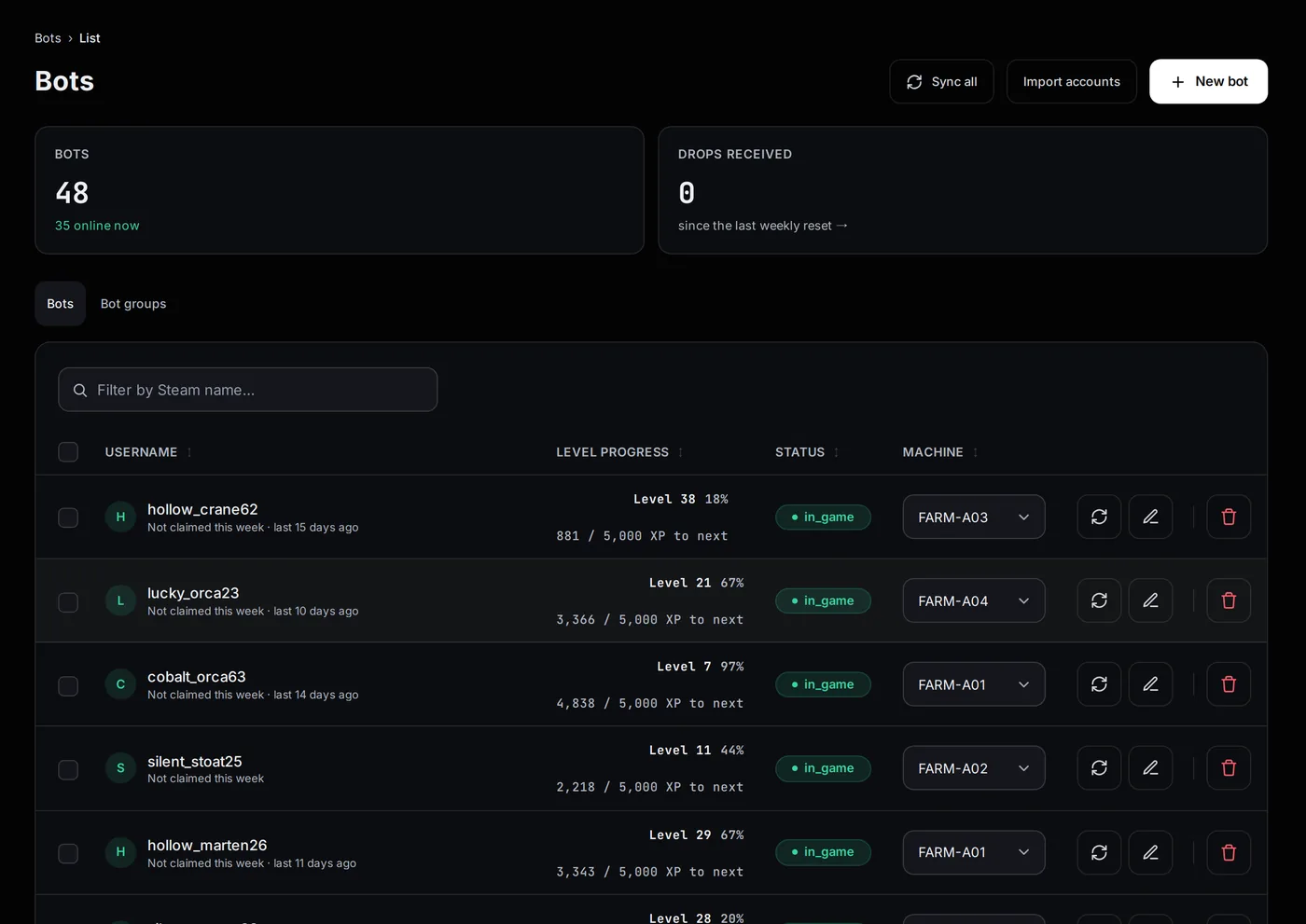Switch to the Bots tab
1306x924 pixels.
[61, 304]
